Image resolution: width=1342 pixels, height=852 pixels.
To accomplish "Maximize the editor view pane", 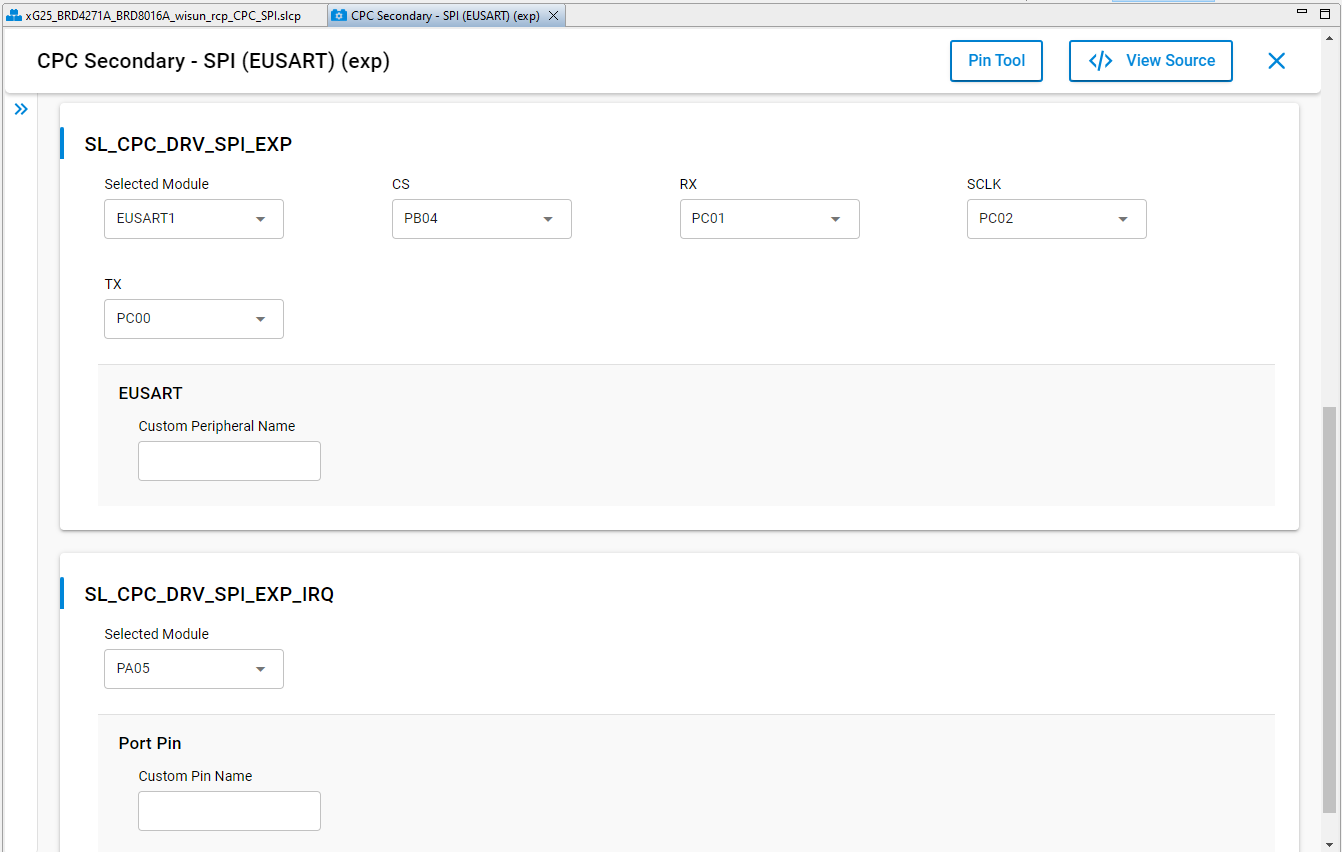I will coord(1326,14).
